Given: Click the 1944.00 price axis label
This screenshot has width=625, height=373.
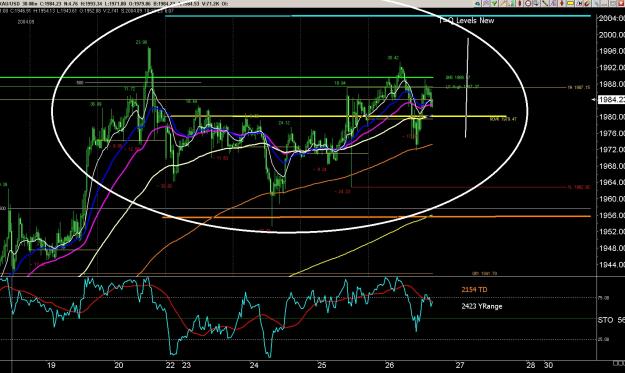Looking at the screenshot, I should point(611,265).
